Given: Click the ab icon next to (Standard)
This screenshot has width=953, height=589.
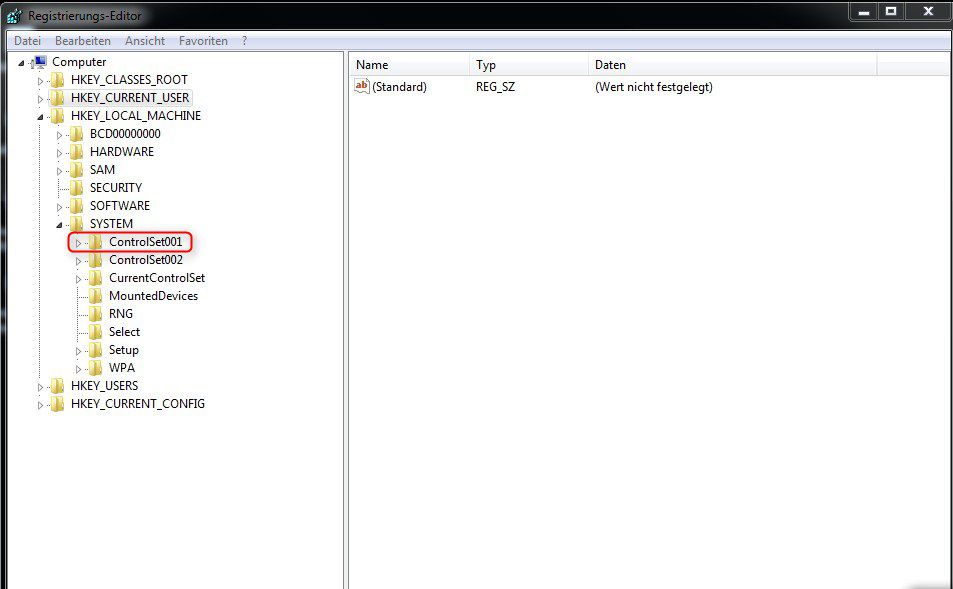Looking at the screenshot, I should pyautogui.click(x=360, y=87).
